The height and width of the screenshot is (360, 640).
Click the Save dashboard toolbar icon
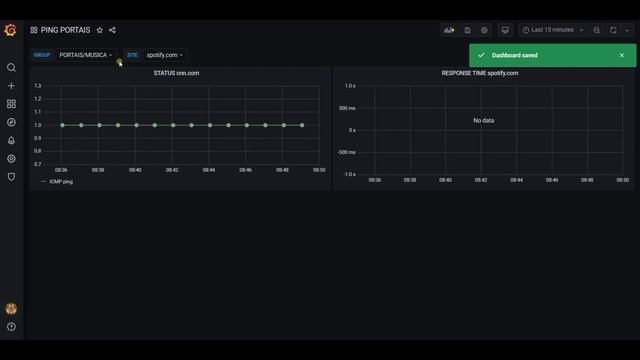pyautogui.click(x=467, y=30)
